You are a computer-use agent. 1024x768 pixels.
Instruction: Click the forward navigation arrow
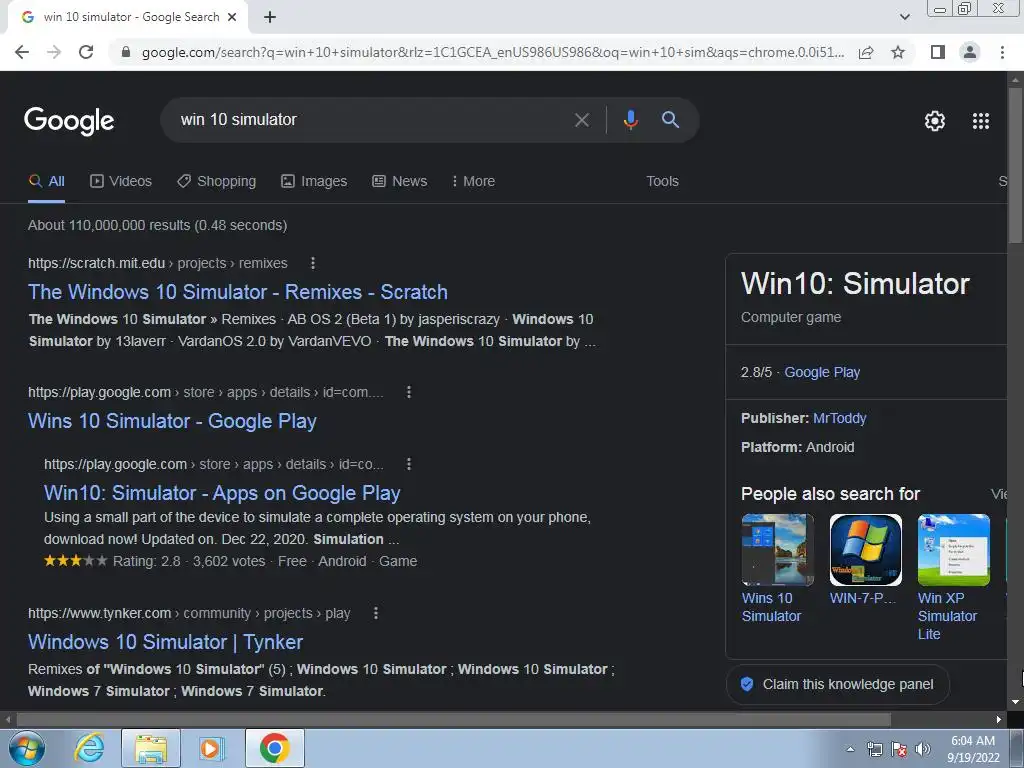point(54,52)
